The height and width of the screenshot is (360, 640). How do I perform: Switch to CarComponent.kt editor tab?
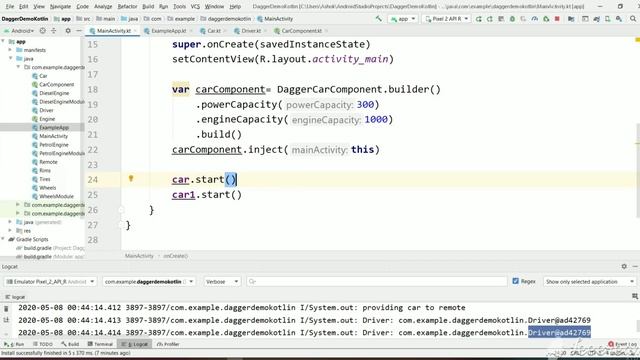(x=301, y=31)
